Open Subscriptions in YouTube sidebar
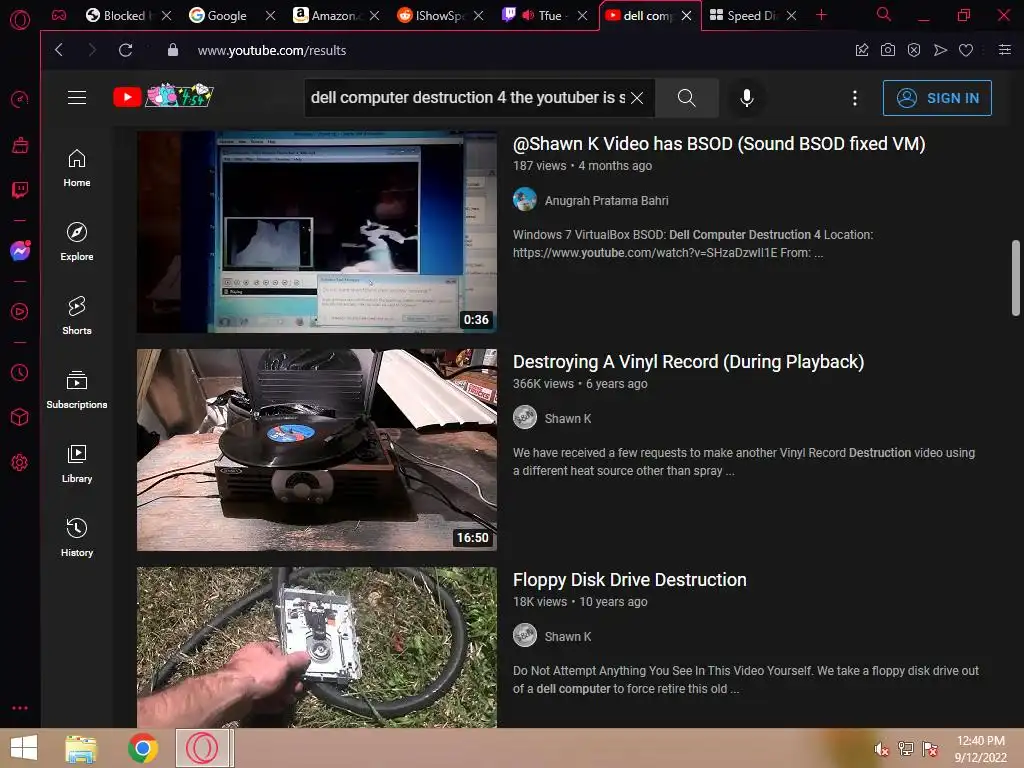The image size is (1024, 768). (x=77, y=389)
